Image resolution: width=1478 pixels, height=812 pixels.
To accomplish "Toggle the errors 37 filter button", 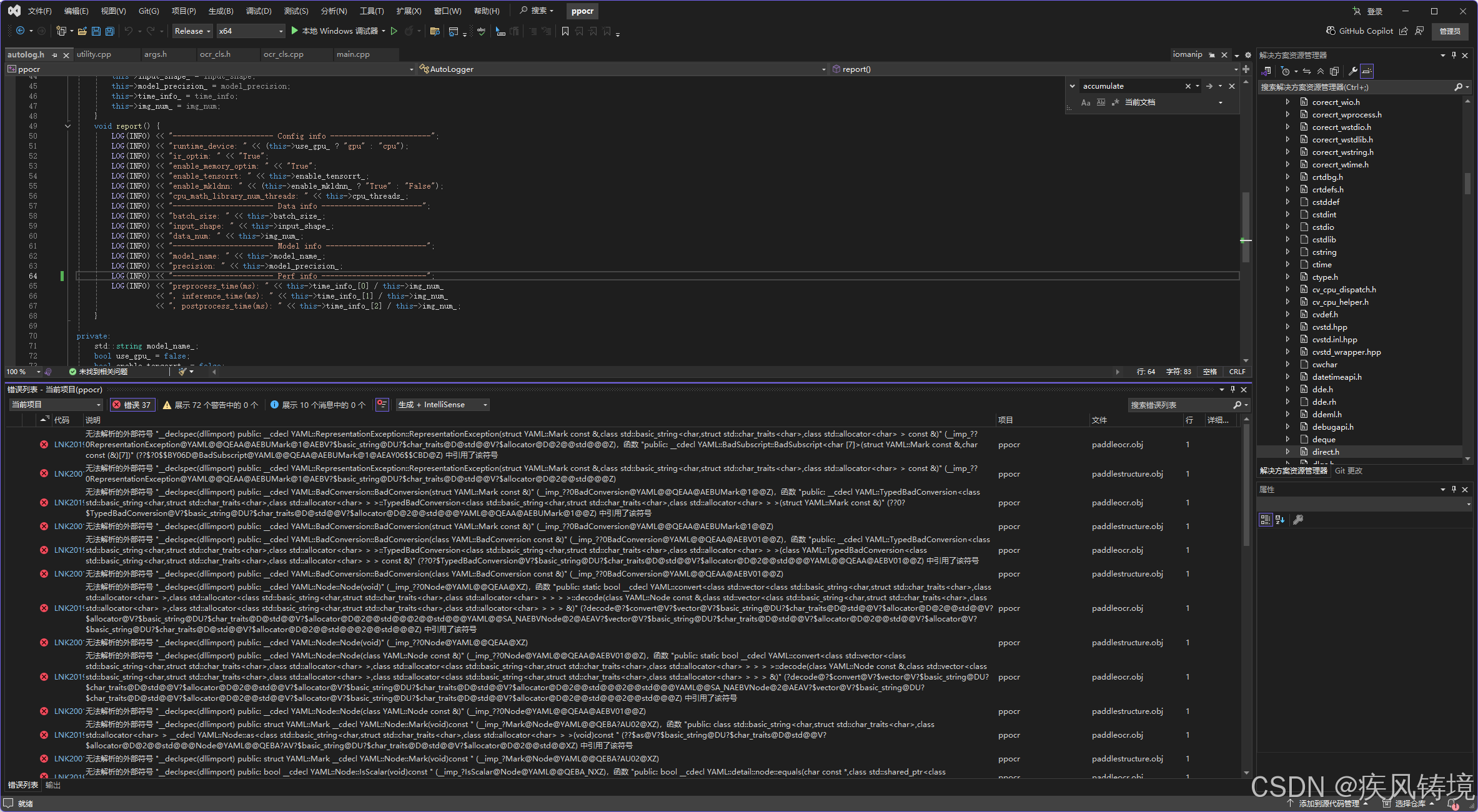I will 131,405.
